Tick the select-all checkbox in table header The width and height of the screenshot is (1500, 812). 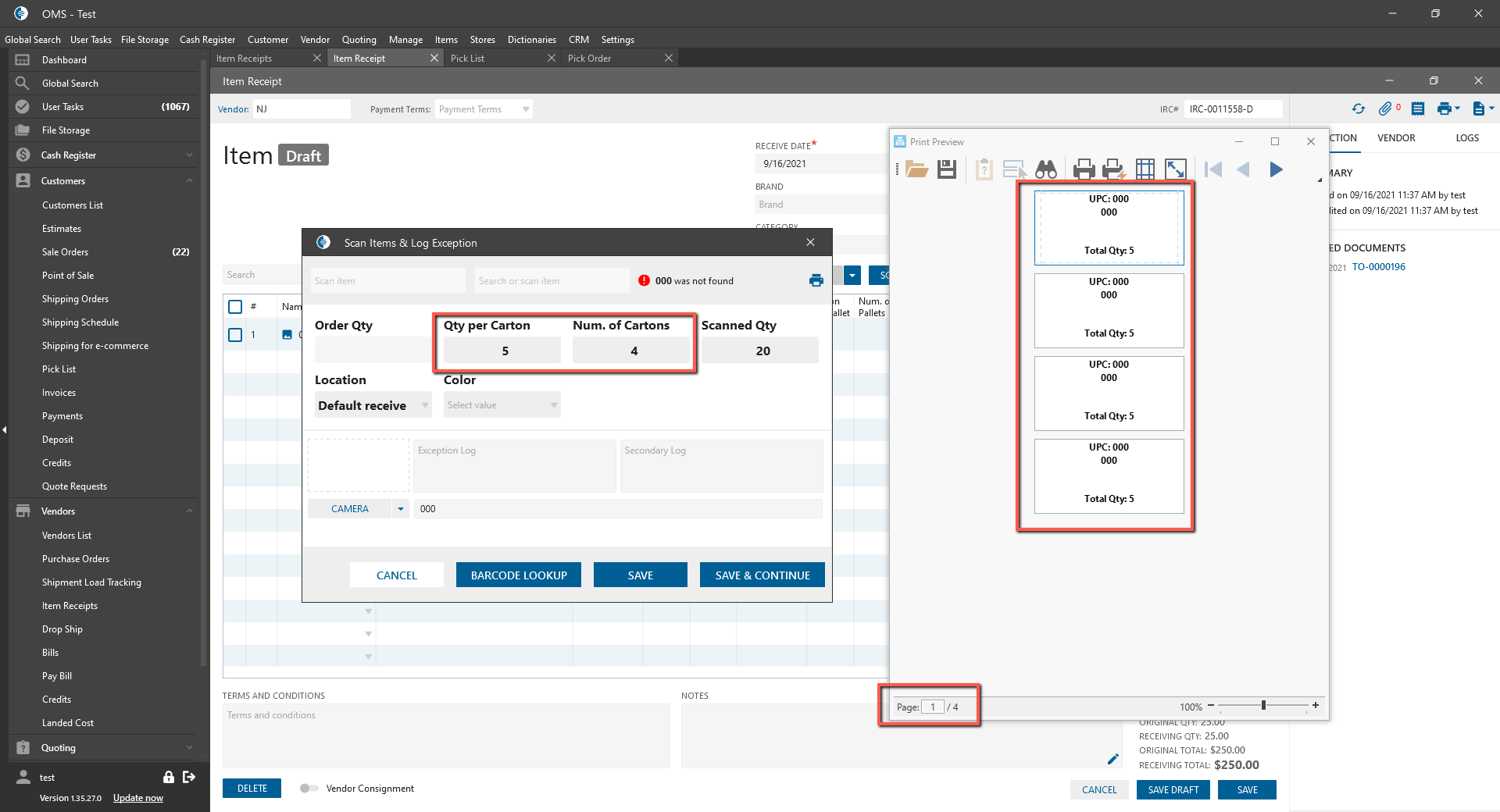click(235, 307)
